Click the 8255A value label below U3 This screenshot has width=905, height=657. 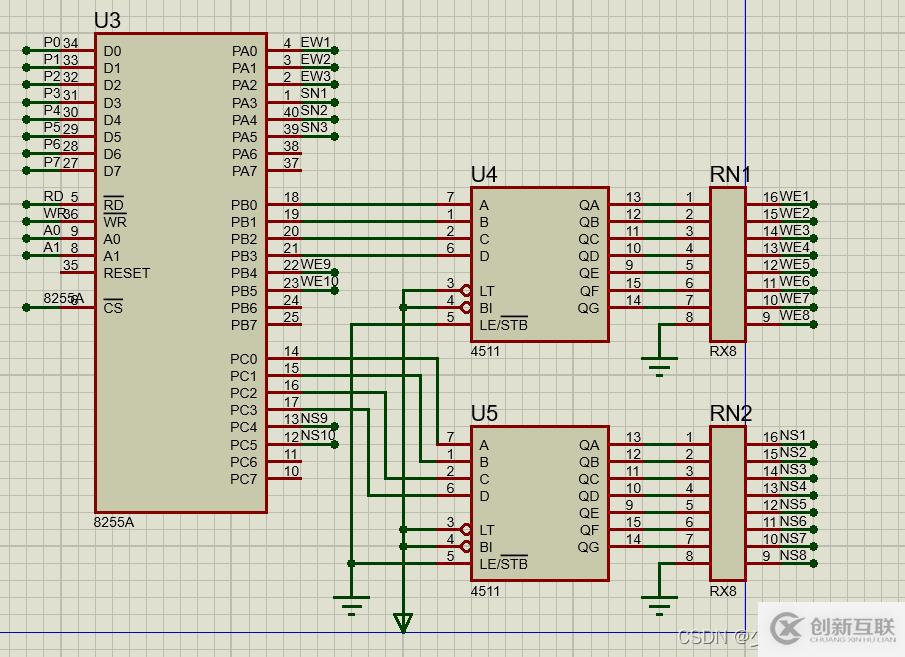coord(114,522)
